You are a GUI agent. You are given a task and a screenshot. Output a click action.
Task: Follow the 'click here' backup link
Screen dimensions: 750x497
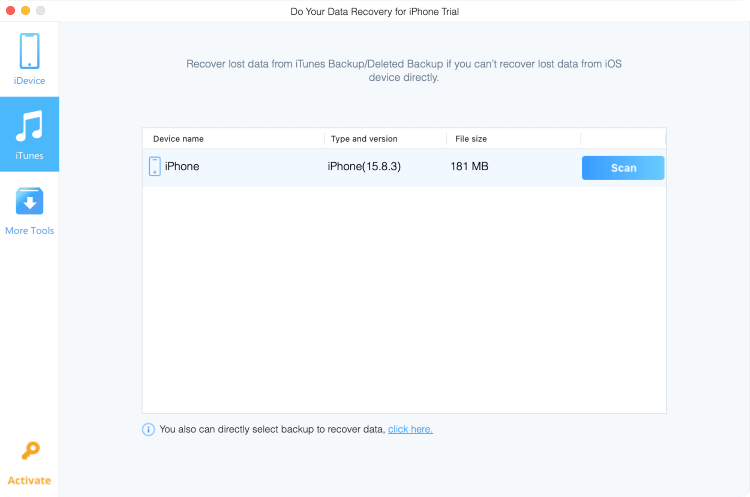[x=410, y=429]
